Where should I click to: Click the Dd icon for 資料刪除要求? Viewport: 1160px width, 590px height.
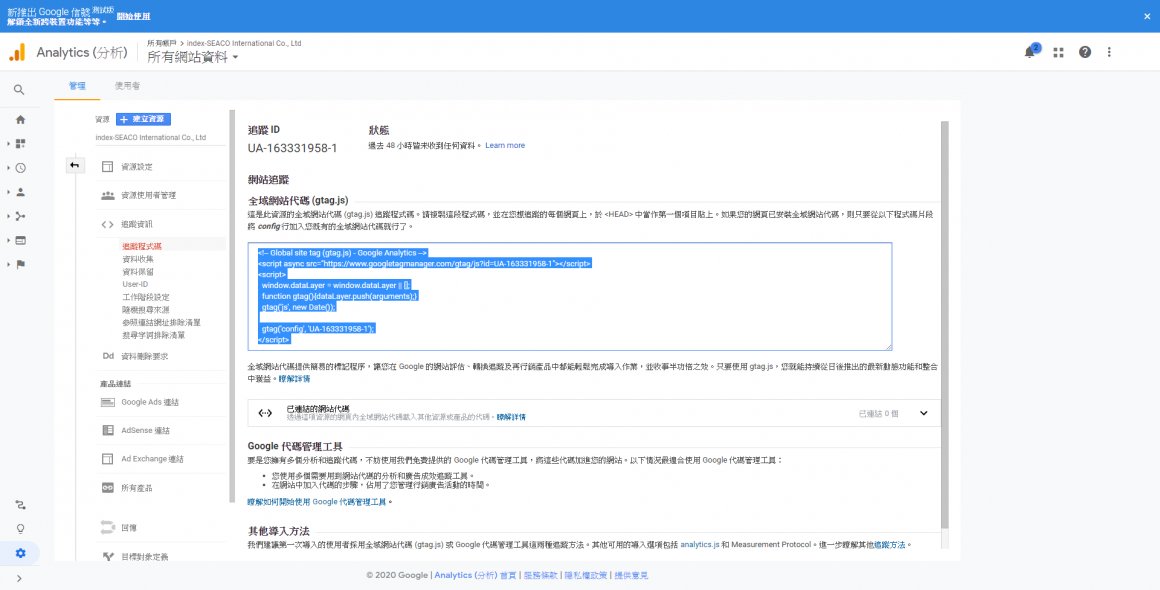point(107,356)
